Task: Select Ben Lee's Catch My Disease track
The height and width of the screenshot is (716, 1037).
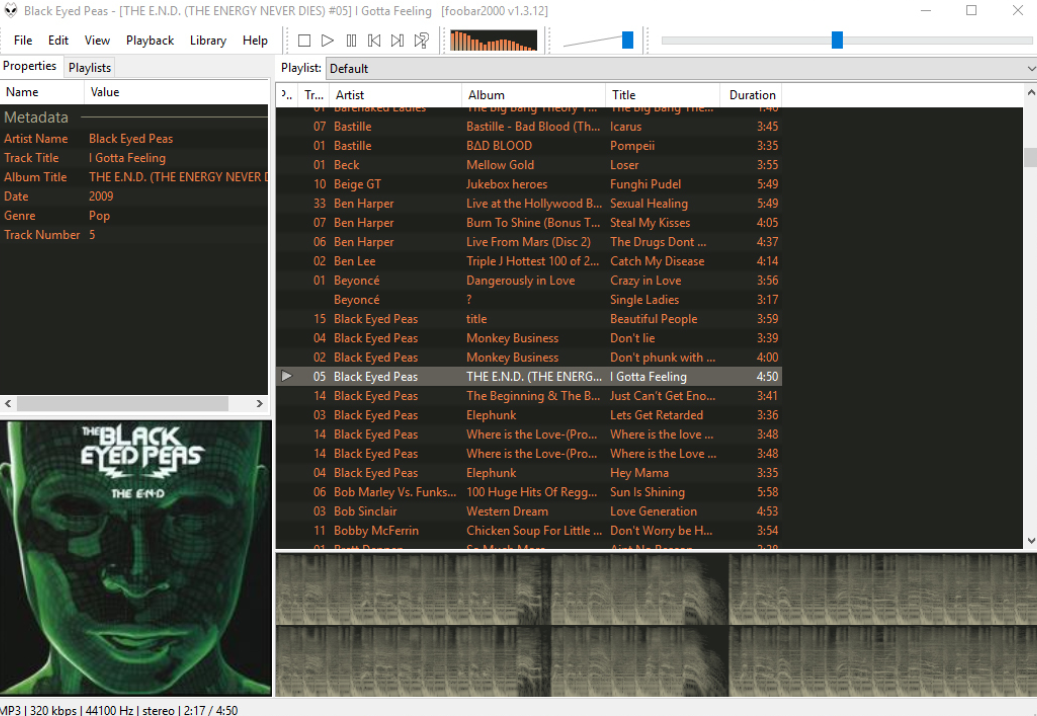Action: point(528,261)
